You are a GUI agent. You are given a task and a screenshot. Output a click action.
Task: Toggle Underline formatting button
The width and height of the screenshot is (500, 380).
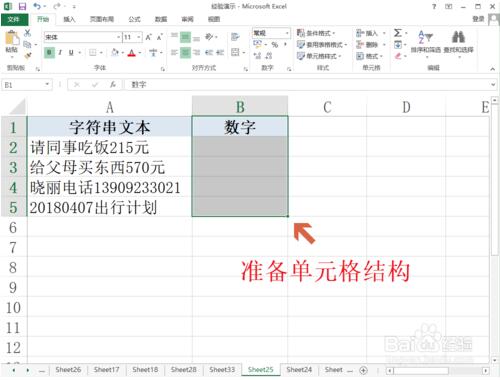click(71, 52)
